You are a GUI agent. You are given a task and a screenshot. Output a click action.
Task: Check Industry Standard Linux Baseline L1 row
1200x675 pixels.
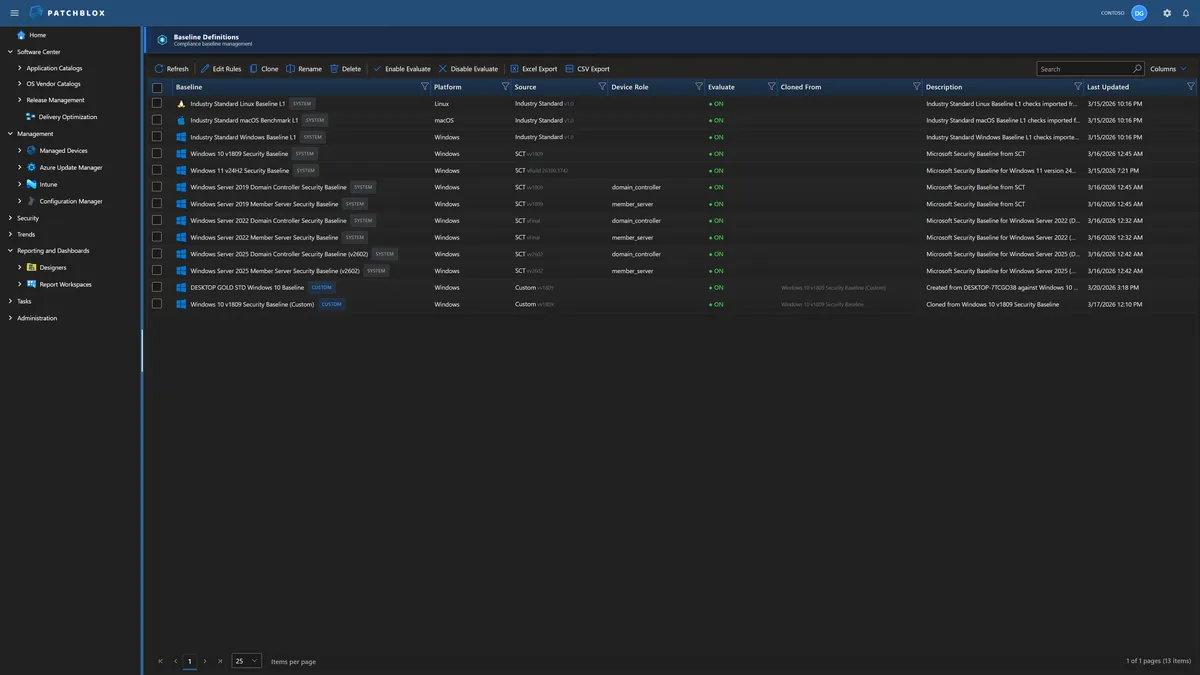tap(157, 104)
